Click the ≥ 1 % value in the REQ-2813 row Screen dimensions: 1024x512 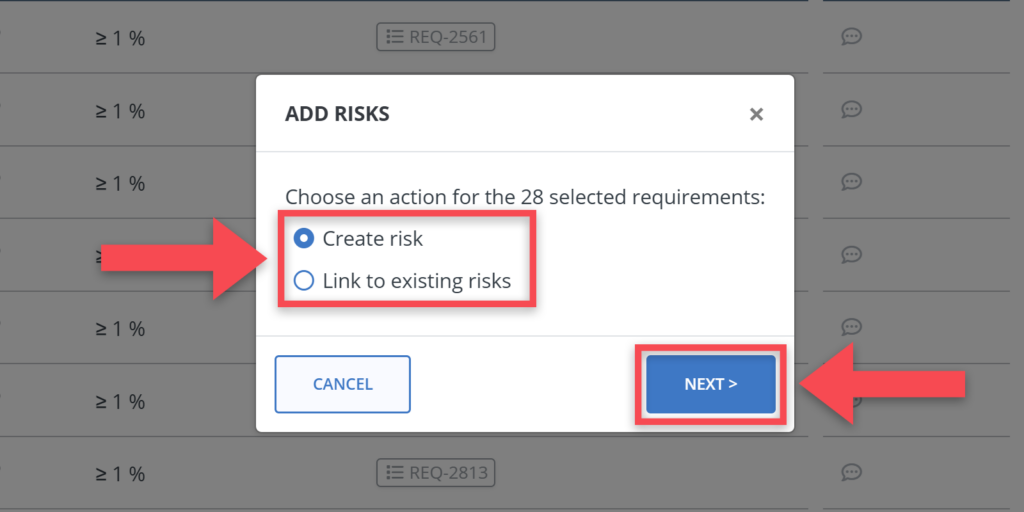120,473
